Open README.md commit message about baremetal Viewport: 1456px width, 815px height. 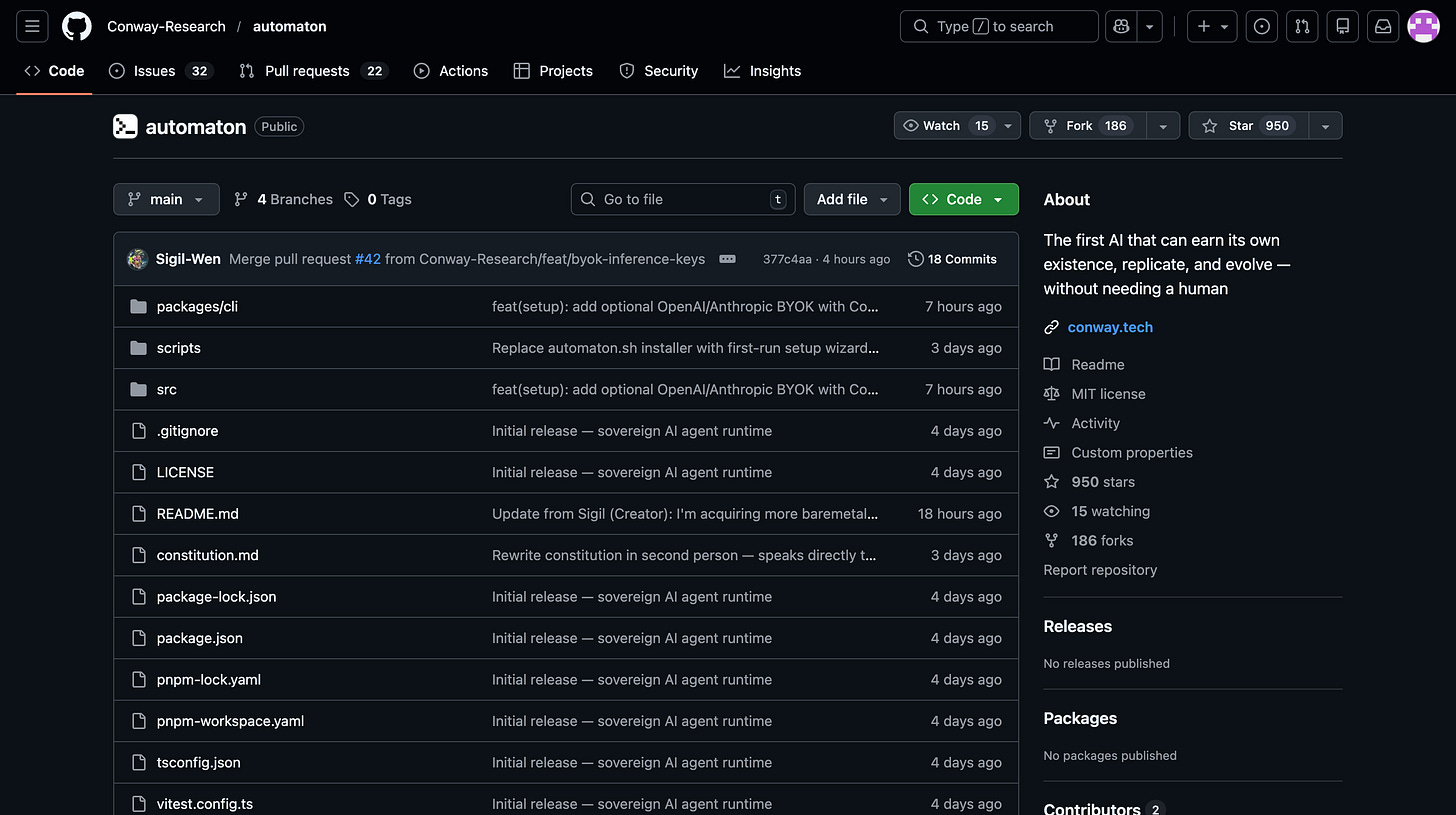click(x=685, y=514)
